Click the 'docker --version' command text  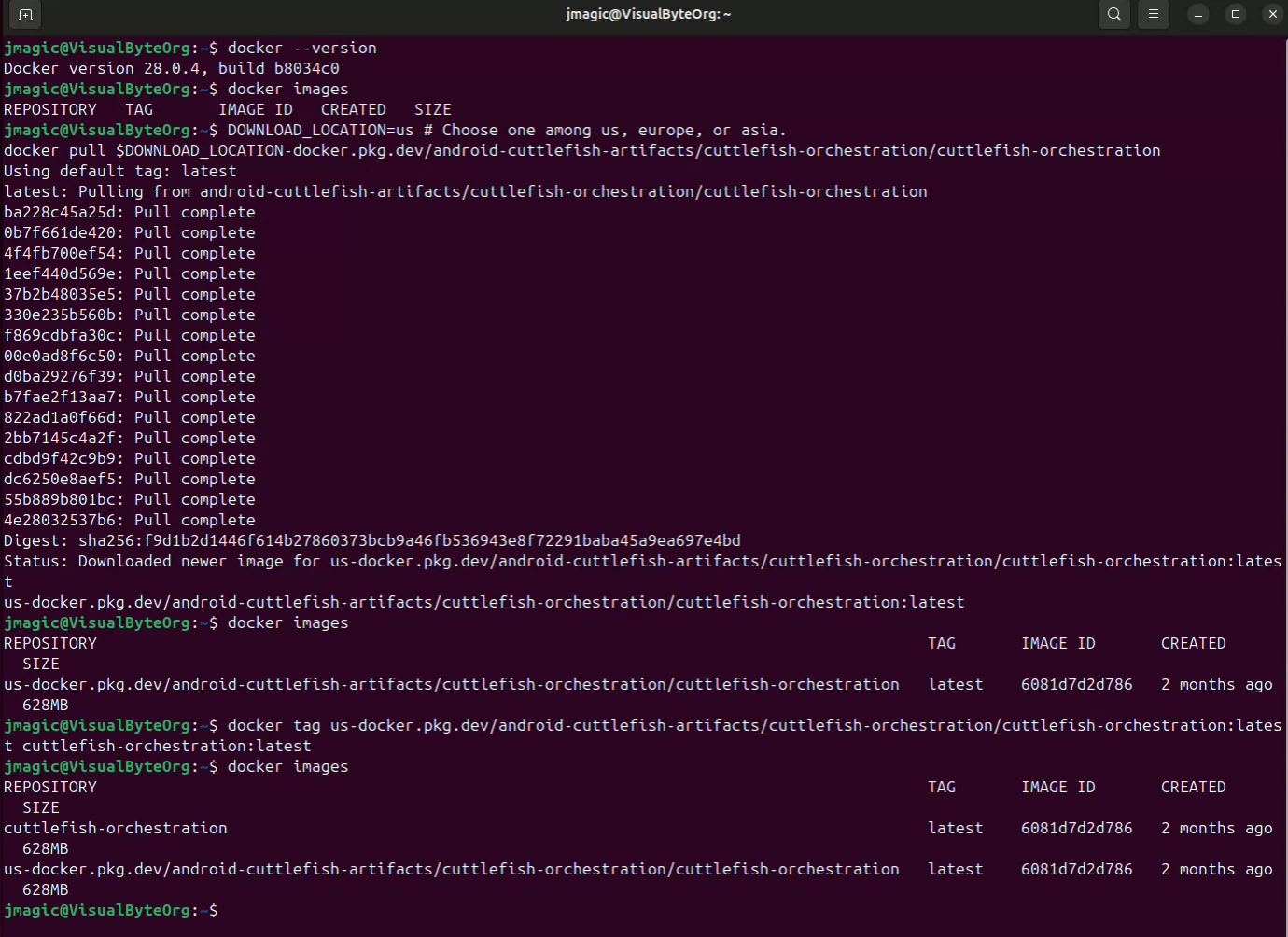pyautogui.click(x=302, y=48)
